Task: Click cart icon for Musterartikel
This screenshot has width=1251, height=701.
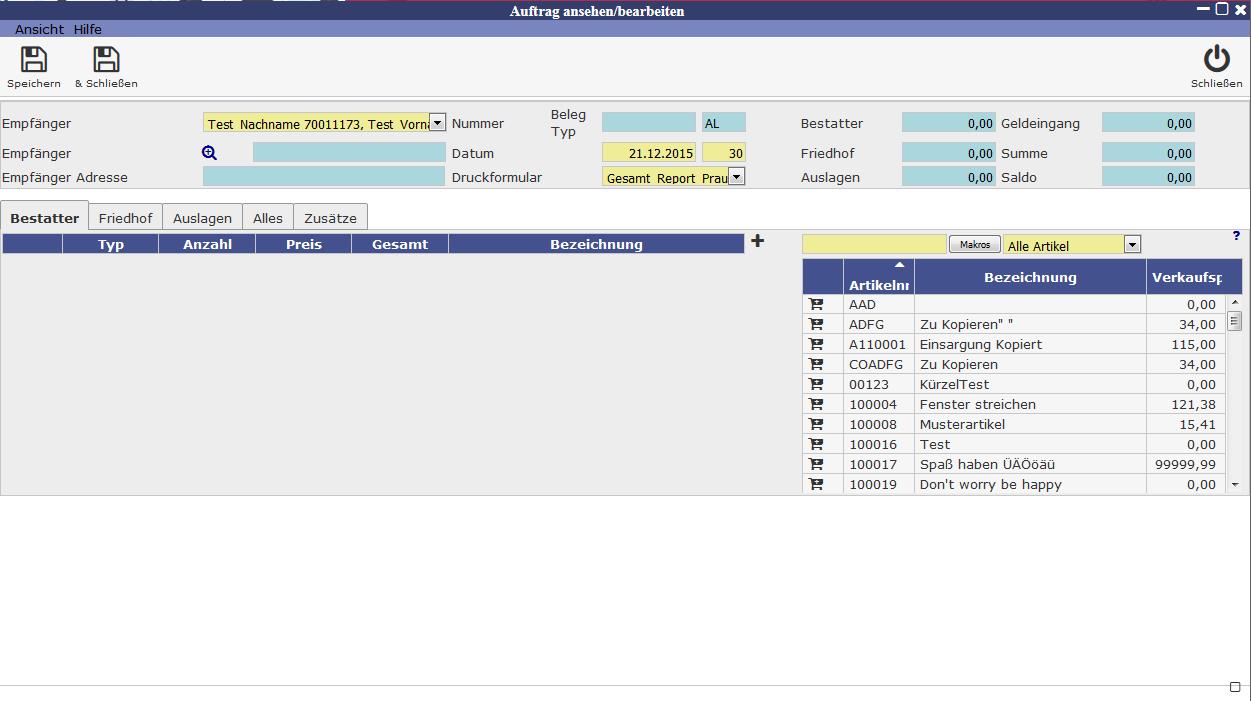Action: [x=816, y=424]
